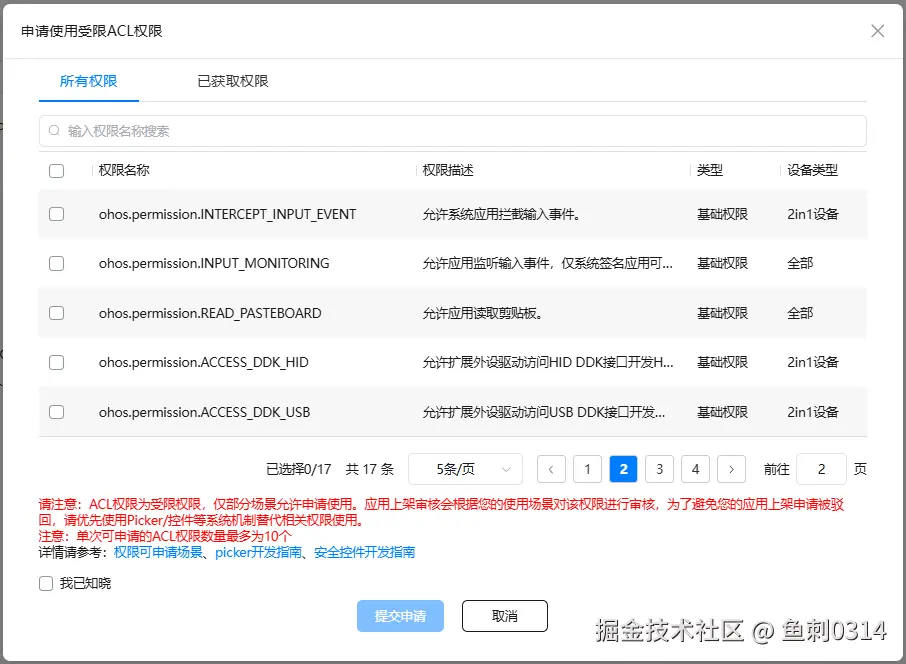
Task: Click the search magnifier icon
Action: [x=54, y=131]
